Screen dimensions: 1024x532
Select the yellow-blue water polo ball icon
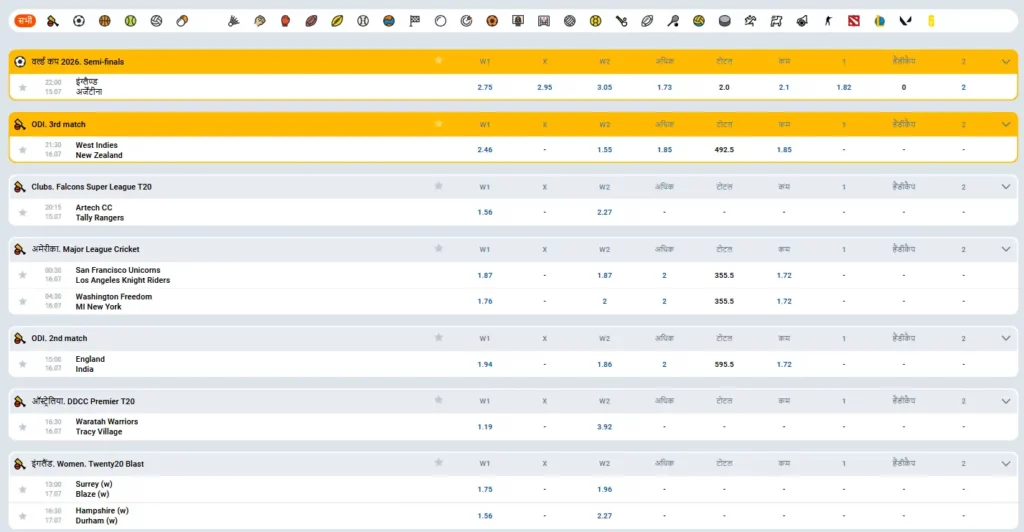[x=699, y=21]
